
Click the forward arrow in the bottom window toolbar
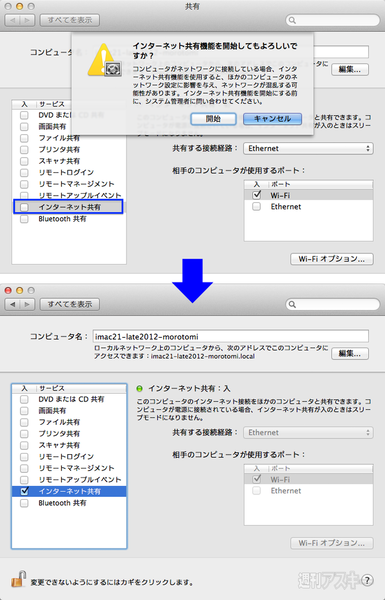[x=27, y=304]
